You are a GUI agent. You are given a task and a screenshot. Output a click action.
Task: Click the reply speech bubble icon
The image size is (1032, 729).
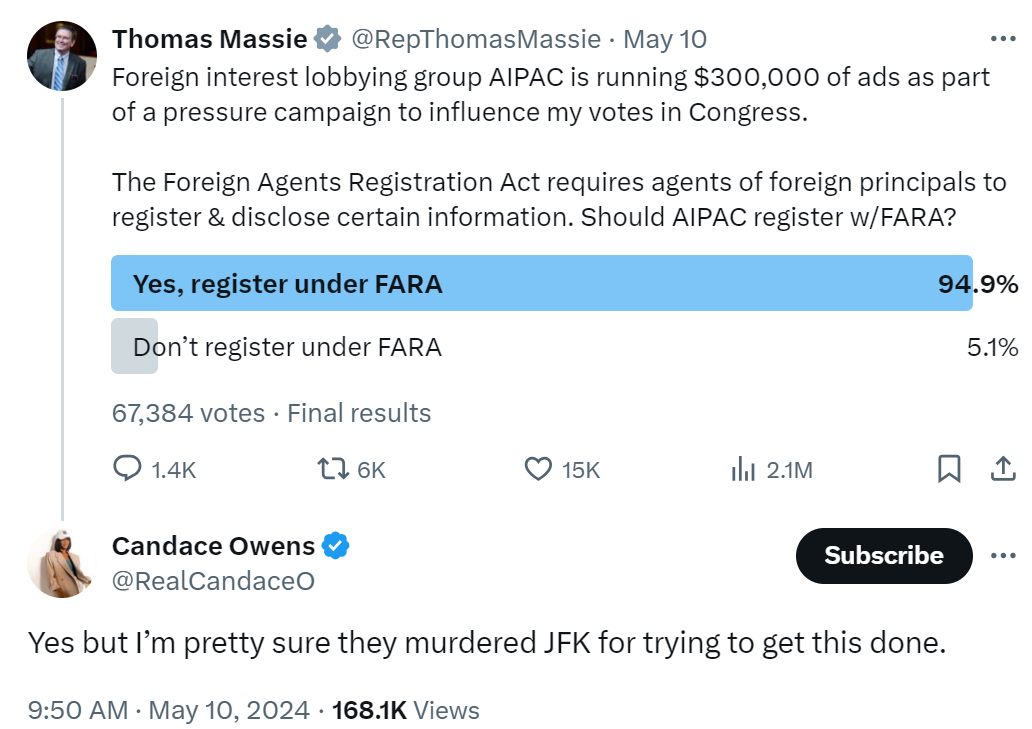[x=126, y=469]
